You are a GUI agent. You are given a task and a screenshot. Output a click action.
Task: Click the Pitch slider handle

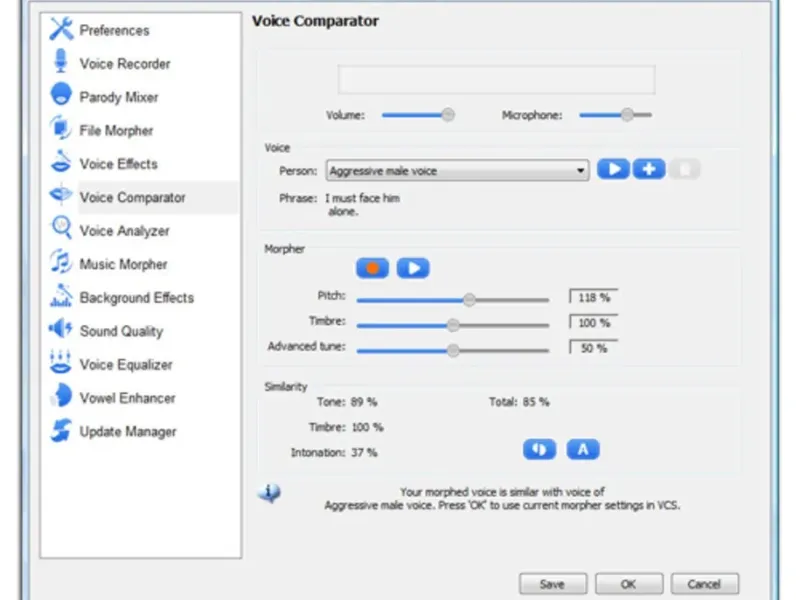pos(469,300)
